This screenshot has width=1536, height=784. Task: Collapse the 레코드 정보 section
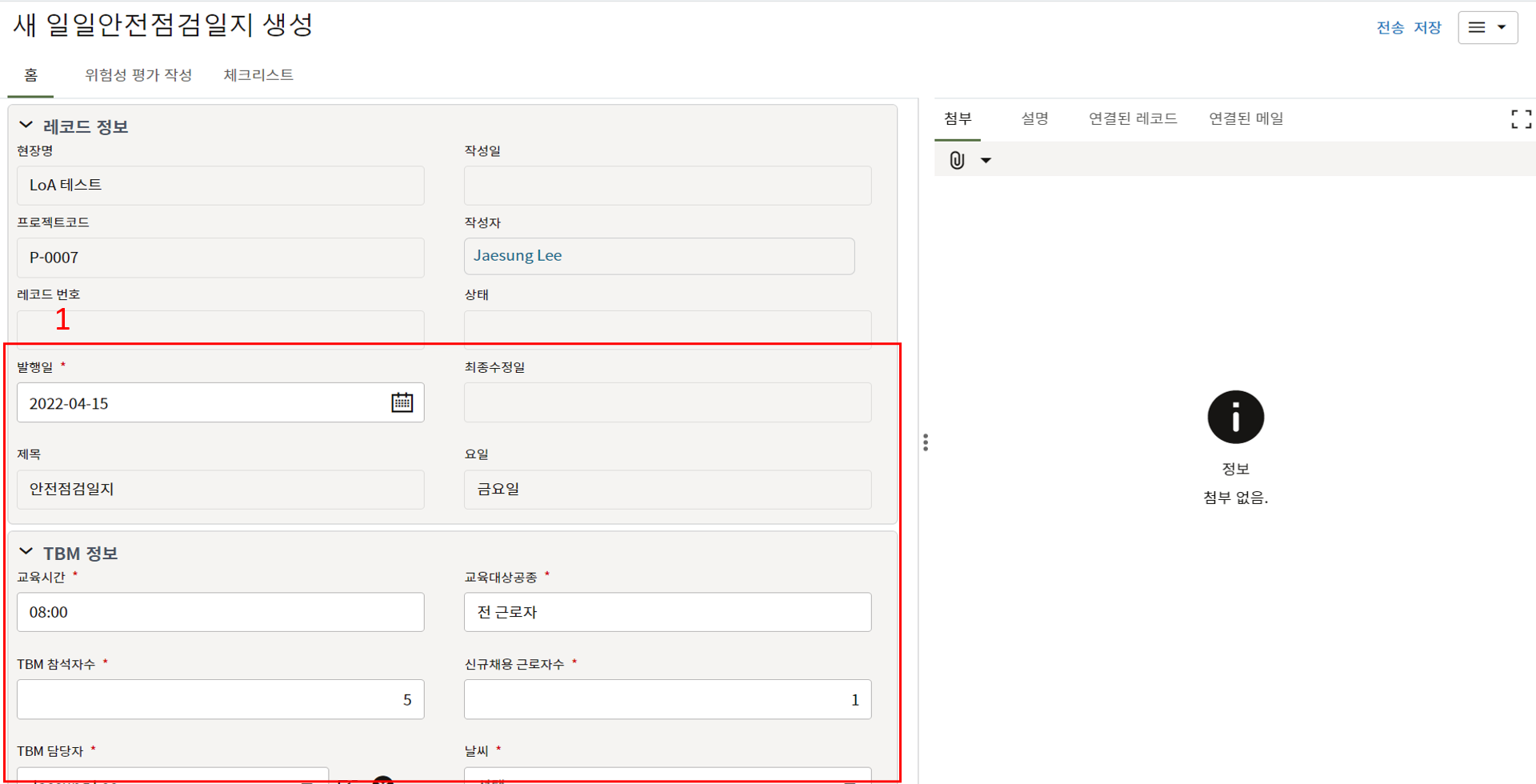click(x=26, y=126)
